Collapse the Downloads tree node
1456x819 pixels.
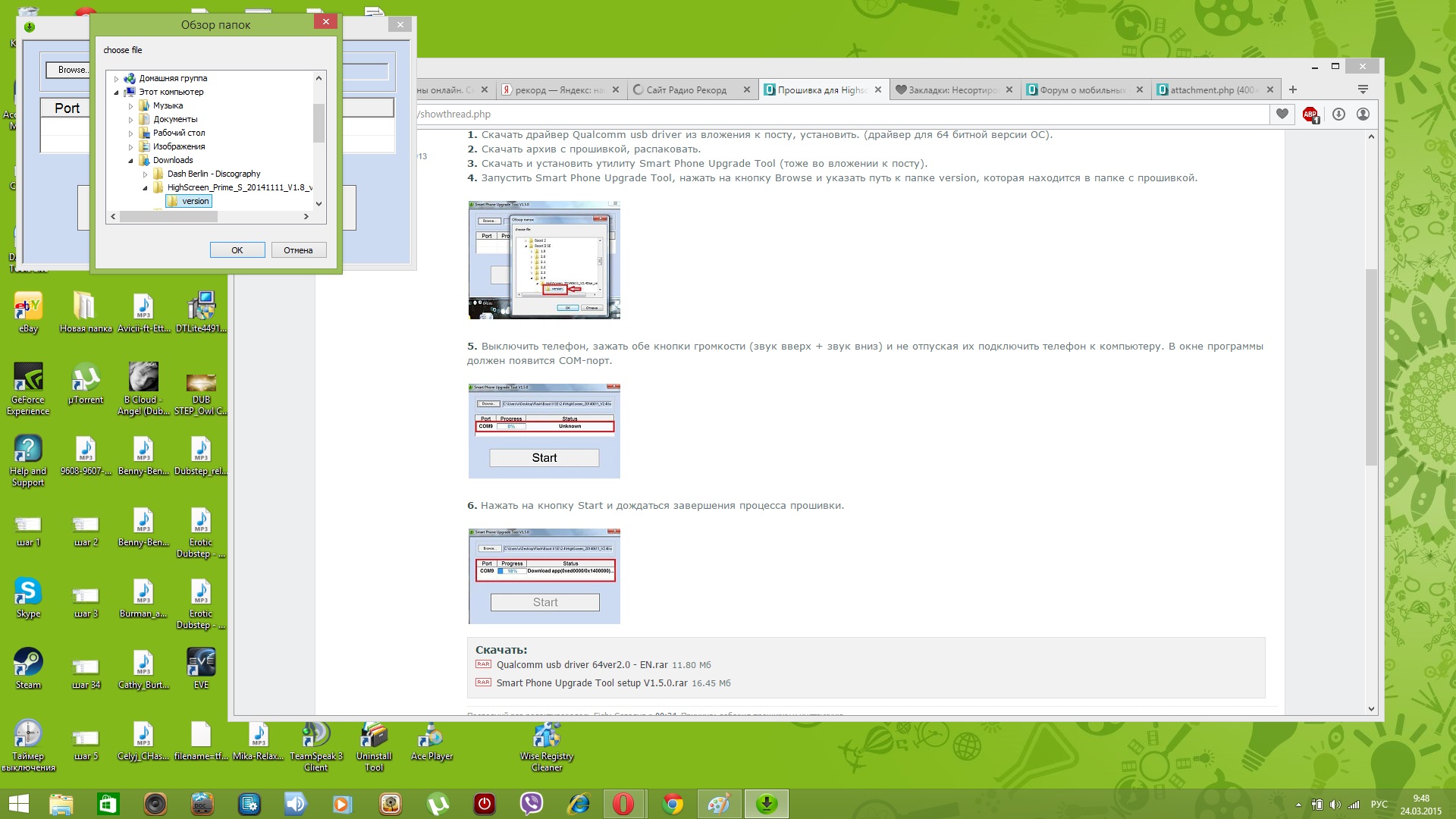130,161
